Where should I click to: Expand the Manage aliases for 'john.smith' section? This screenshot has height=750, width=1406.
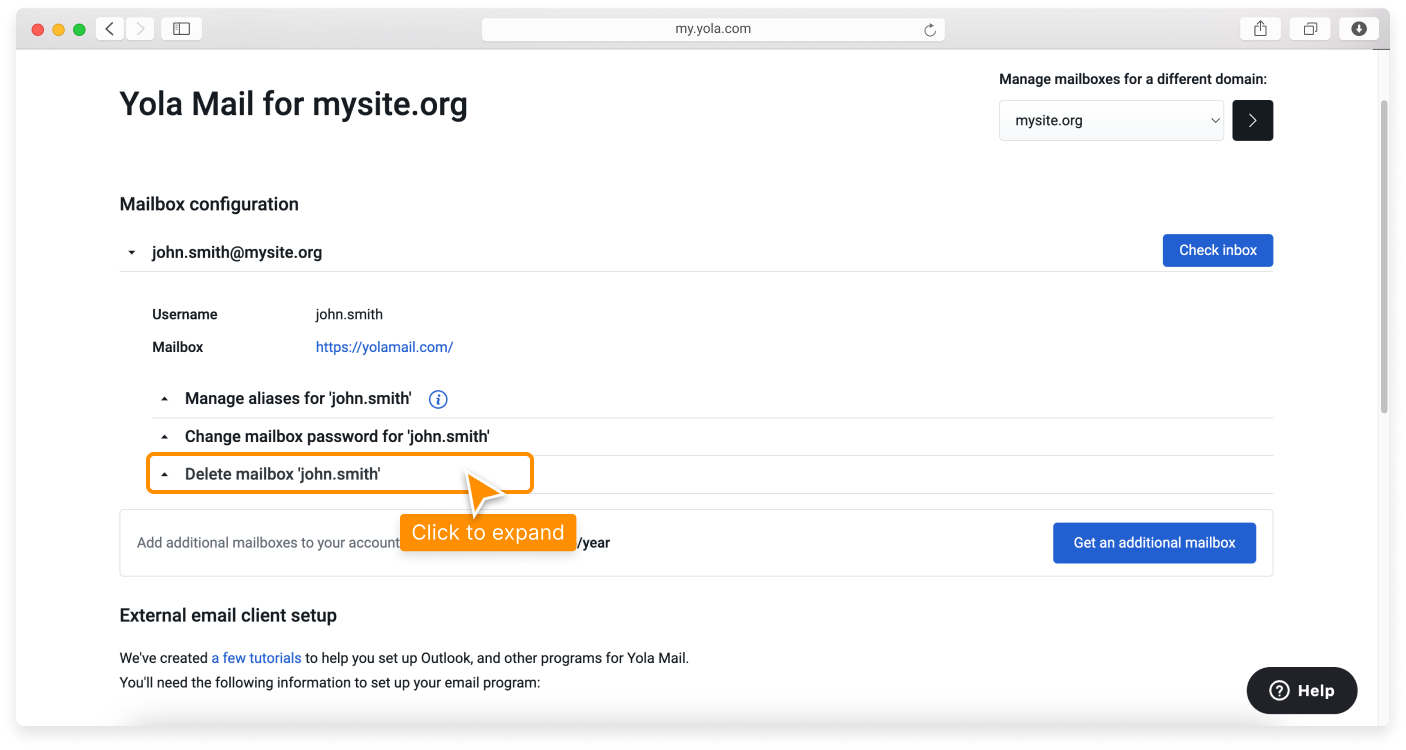297,398
